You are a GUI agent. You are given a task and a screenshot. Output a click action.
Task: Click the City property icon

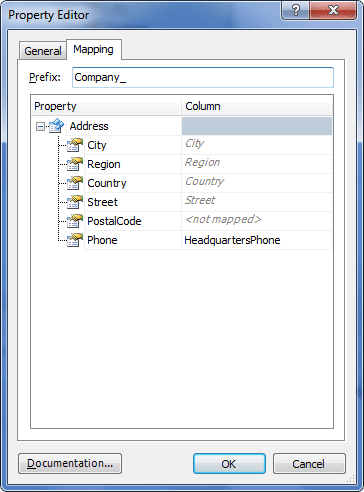click(x=75, y=145)
